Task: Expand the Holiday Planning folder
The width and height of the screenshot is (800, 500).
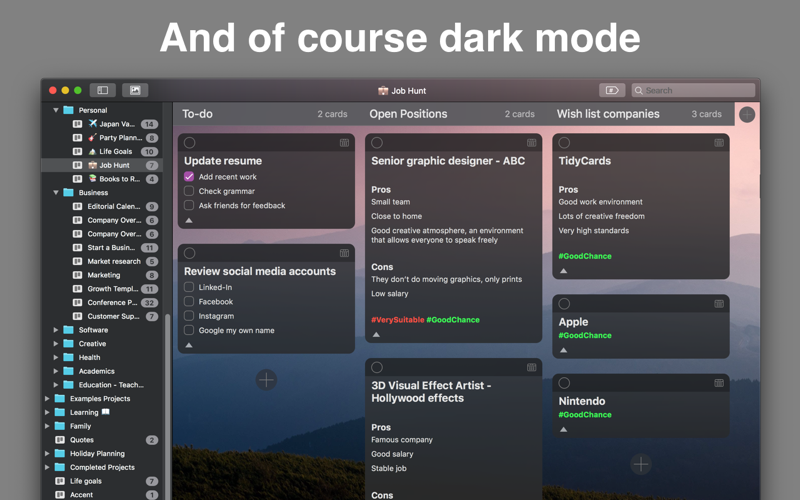Action: 47,454
